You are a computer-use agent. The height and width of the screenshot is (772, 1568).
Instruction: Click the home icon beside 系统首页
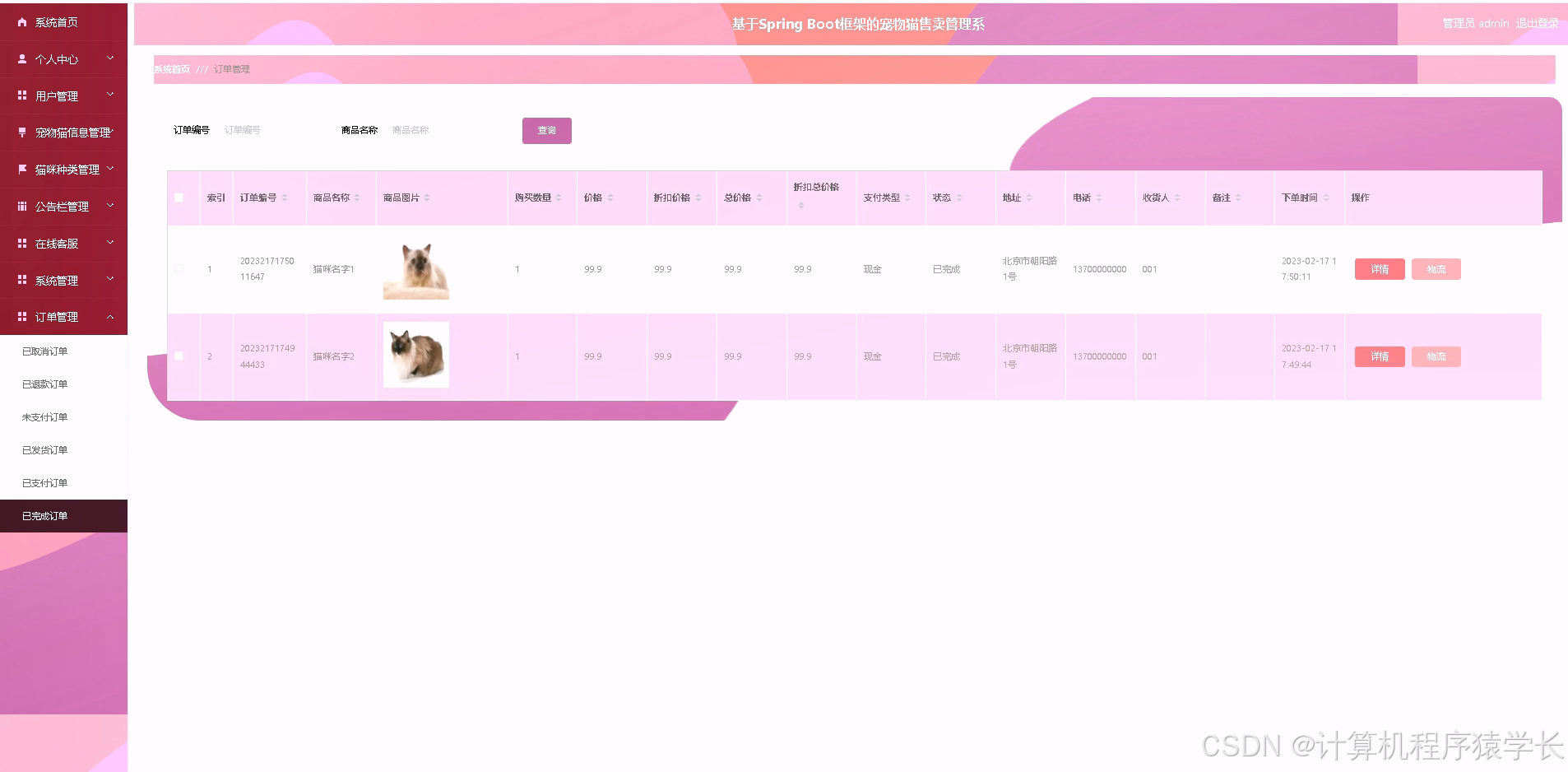click(22, 22)
